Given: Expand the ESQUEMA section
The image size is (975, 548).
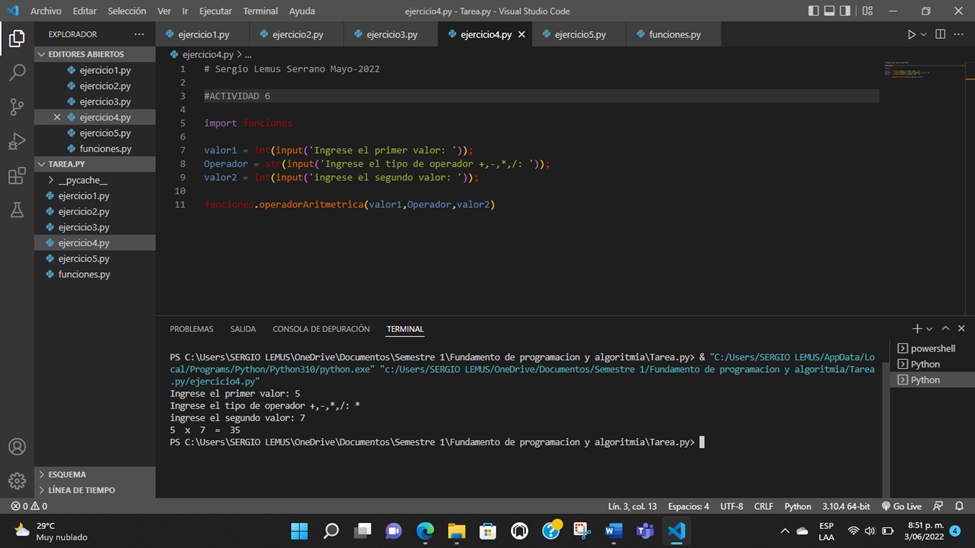Looking at the screenshot, I should pos(95,474).
